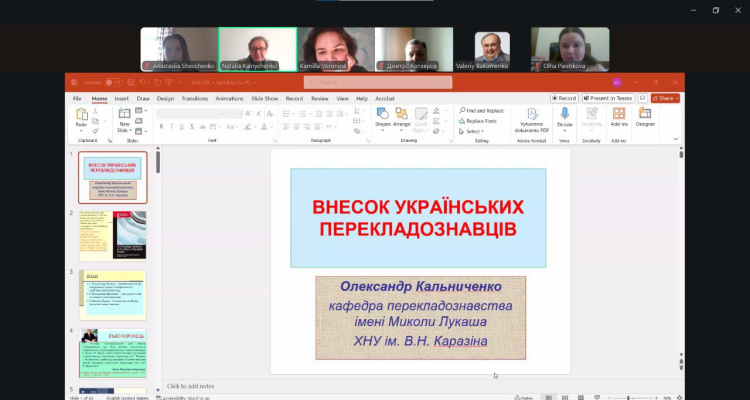Viewport: 750px width, 400px height.
Task: Click Decrease Font Size icon
Action: pos(259,113)
